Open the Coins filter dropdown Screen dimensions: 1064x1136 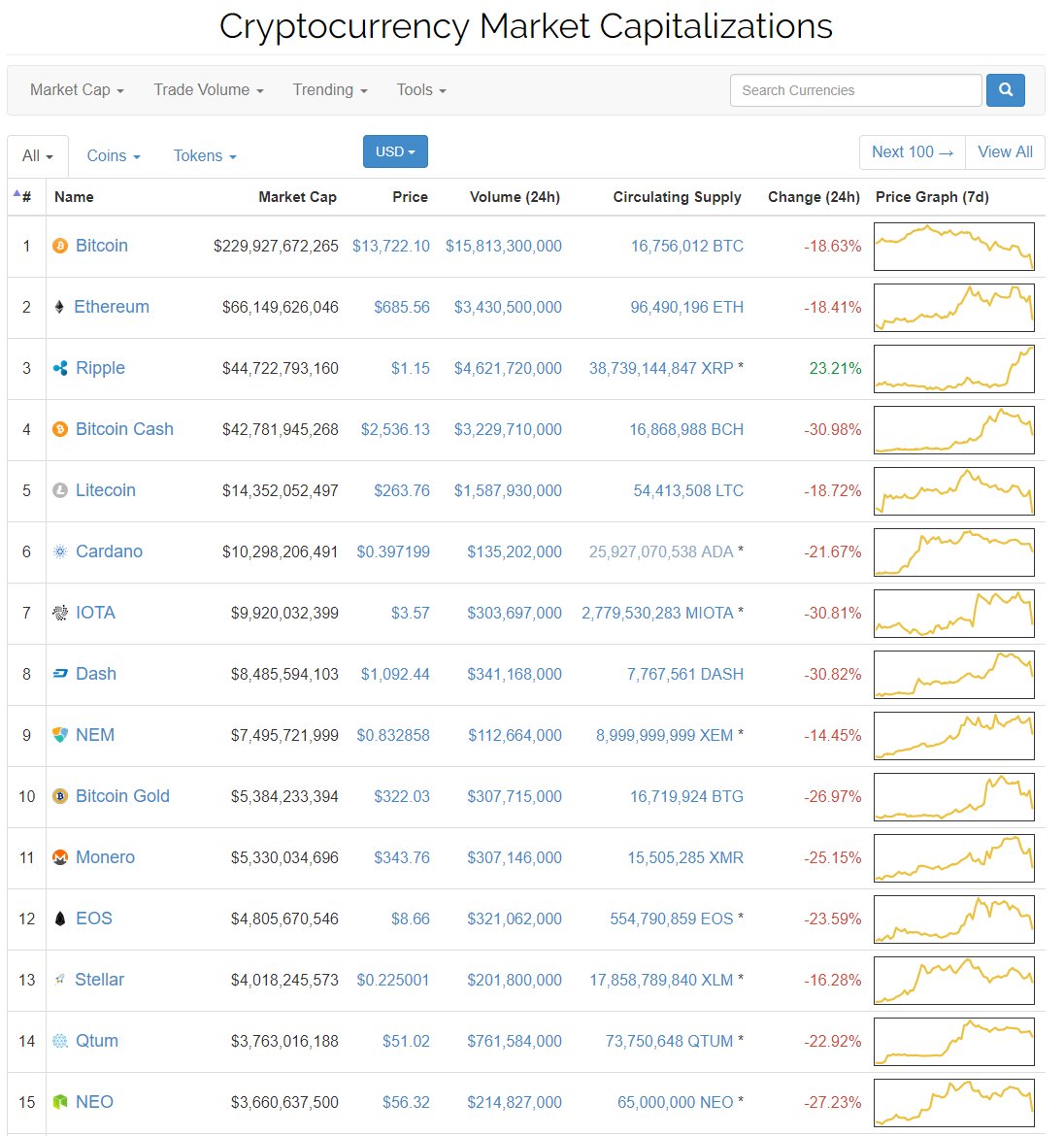click(x=114, y=155)
